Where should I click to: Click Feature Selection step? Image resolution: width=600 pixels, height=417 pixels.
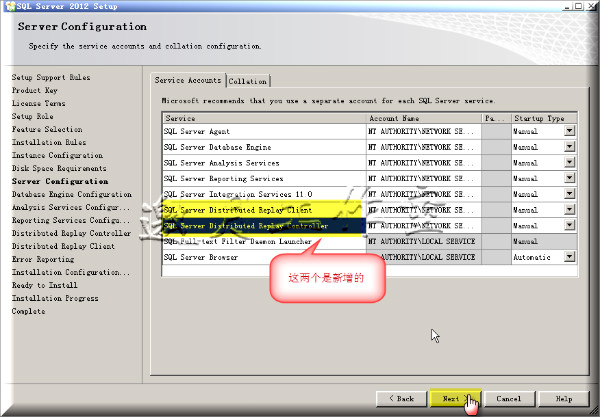(x=47, y=129)
